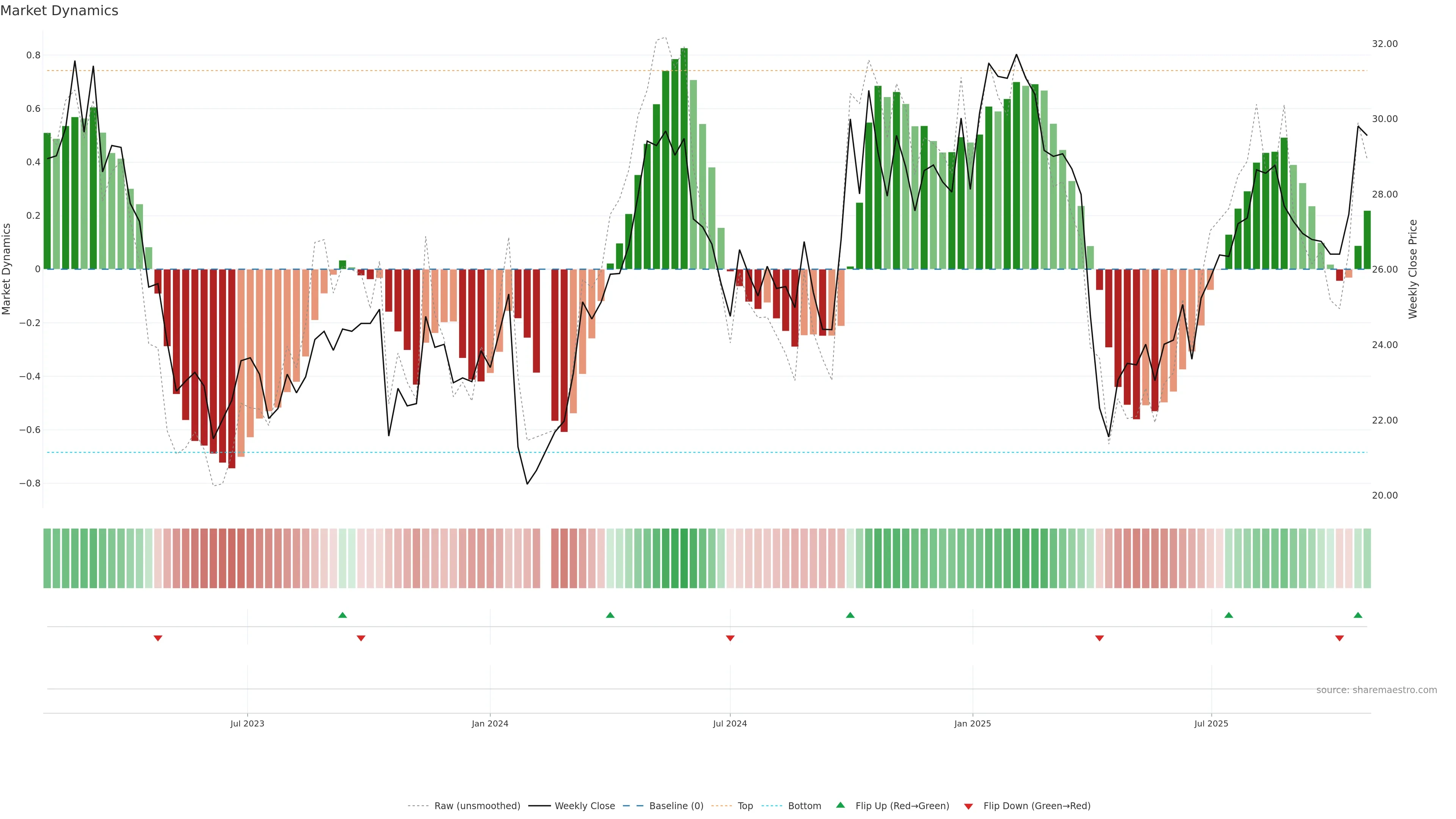1456x819 pixels.
Task: Click the green flip-up triangle near October 2024
Action: pyautogui.click(x=850, y=615)
